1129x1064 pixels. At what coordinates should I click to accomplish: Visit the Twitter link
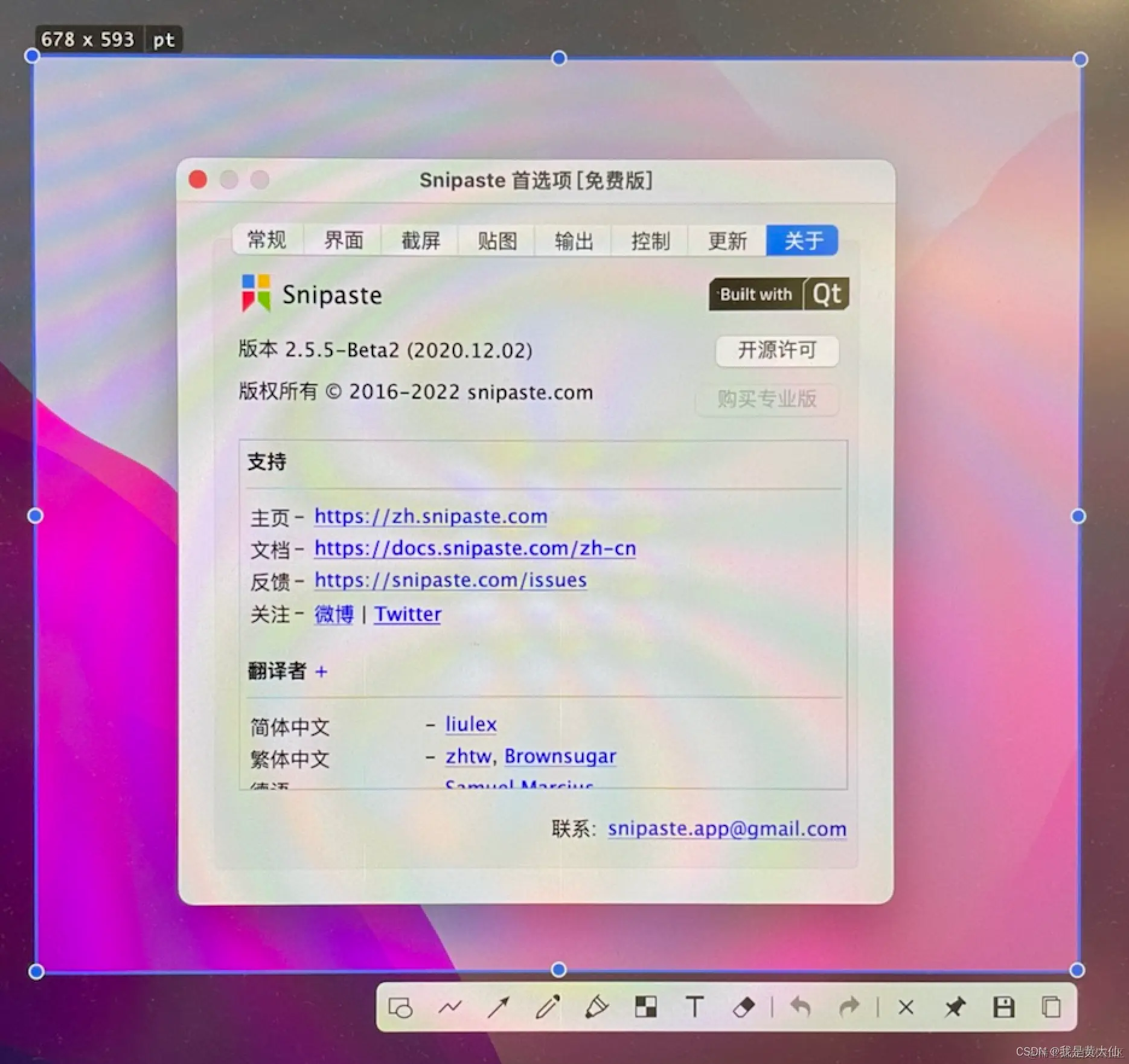(407, 614)
